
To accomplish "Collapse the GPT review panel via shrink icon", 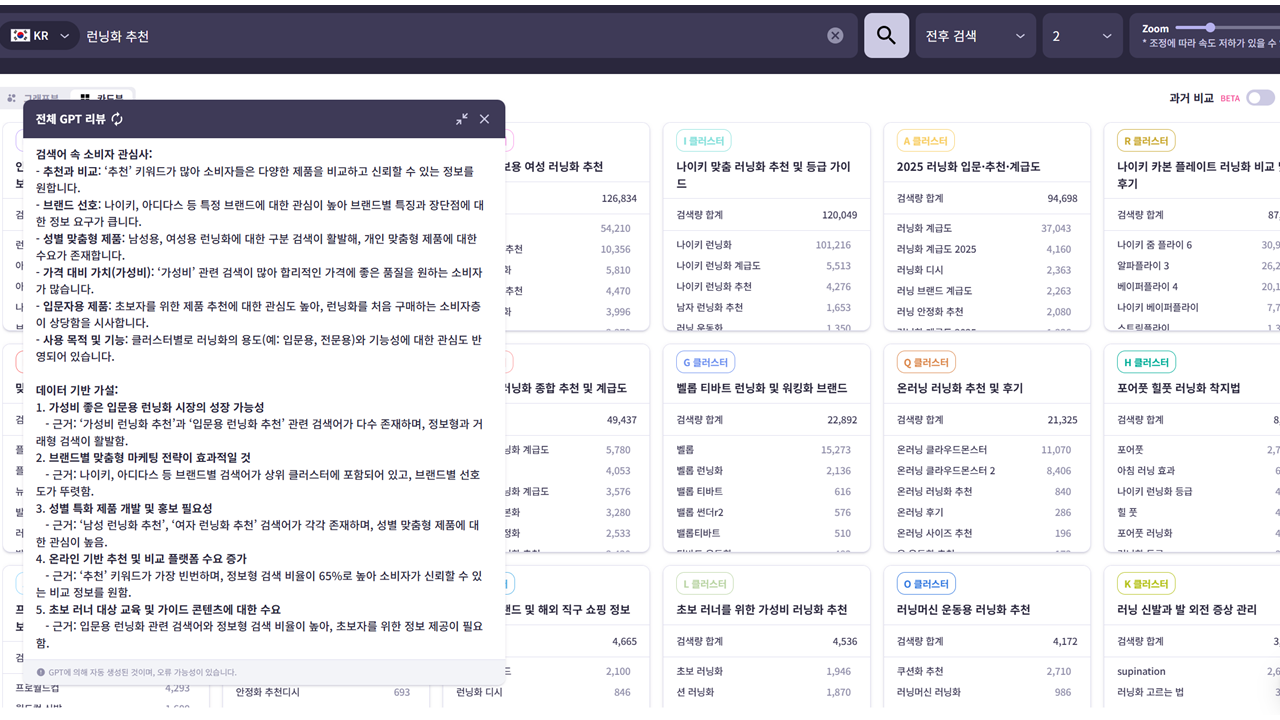I will pyautogui.click(x=461, y=118).
